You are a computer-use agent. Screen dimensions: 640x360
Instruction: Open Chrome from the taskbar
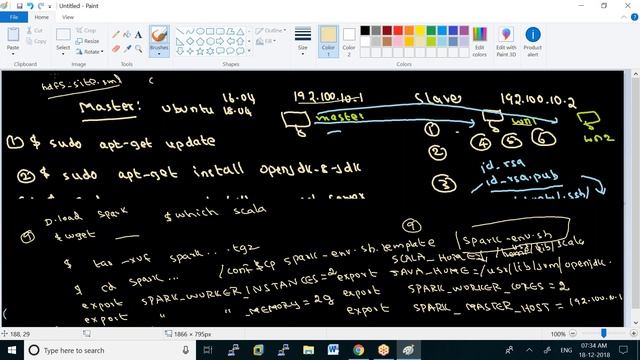pos(358,350)
